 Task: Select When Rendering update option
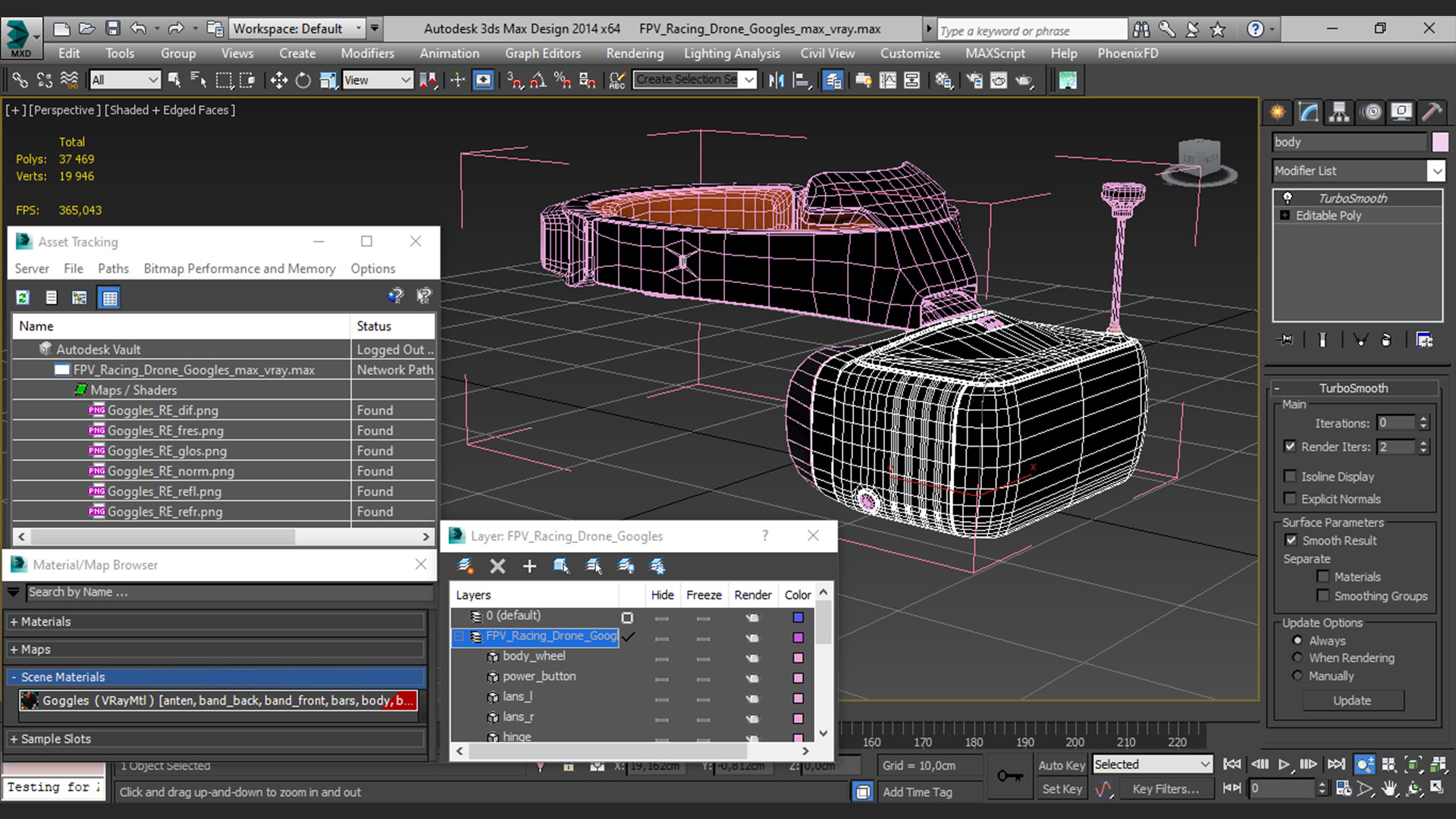tap(1298, 657)
